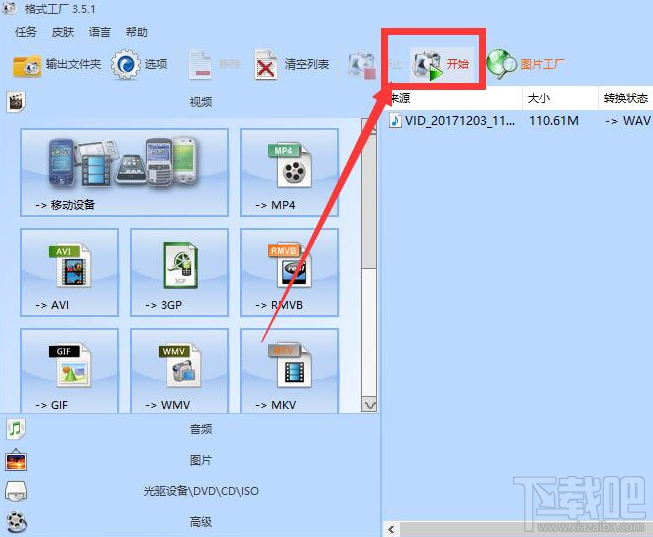The width and height of the screenshot is (653, 537).
Task: Click the 开始 start text
Action: coord(458,64)
